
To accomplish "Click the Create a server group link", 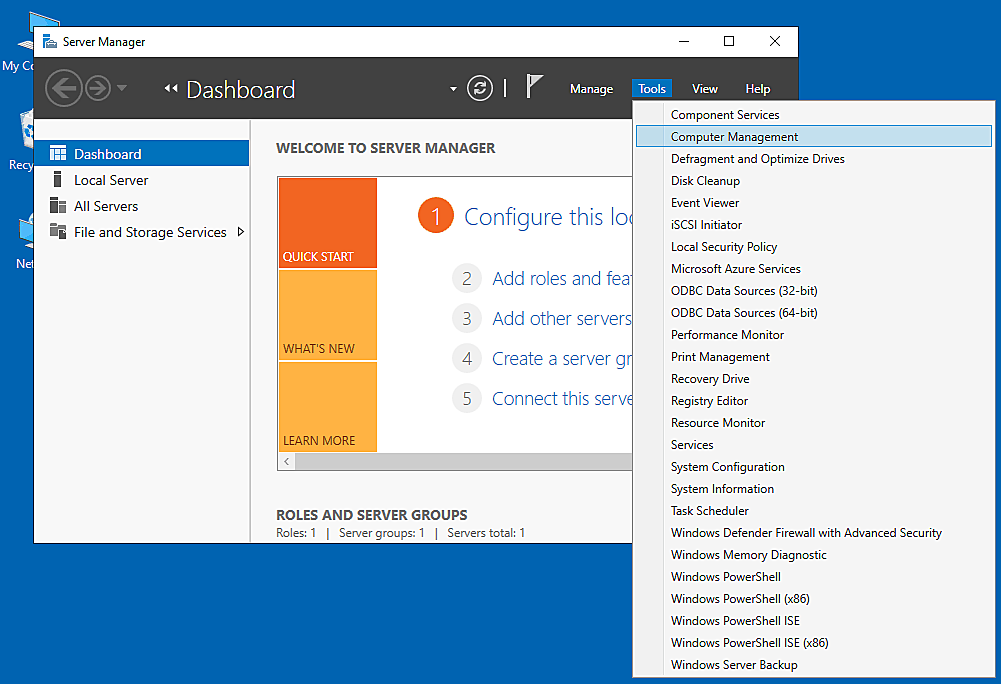I will [x=562, y=358].
